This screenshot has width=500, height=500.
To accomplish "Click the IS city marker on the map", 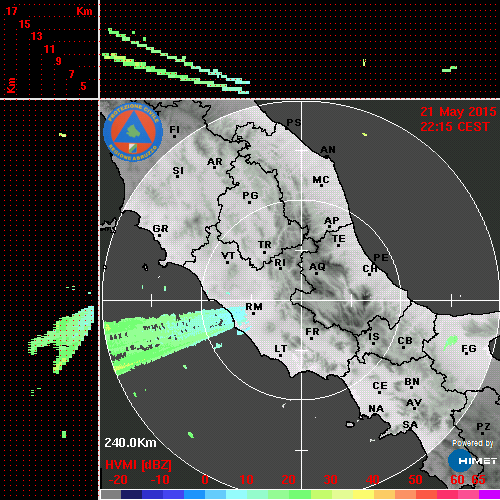I will point(374,338).
